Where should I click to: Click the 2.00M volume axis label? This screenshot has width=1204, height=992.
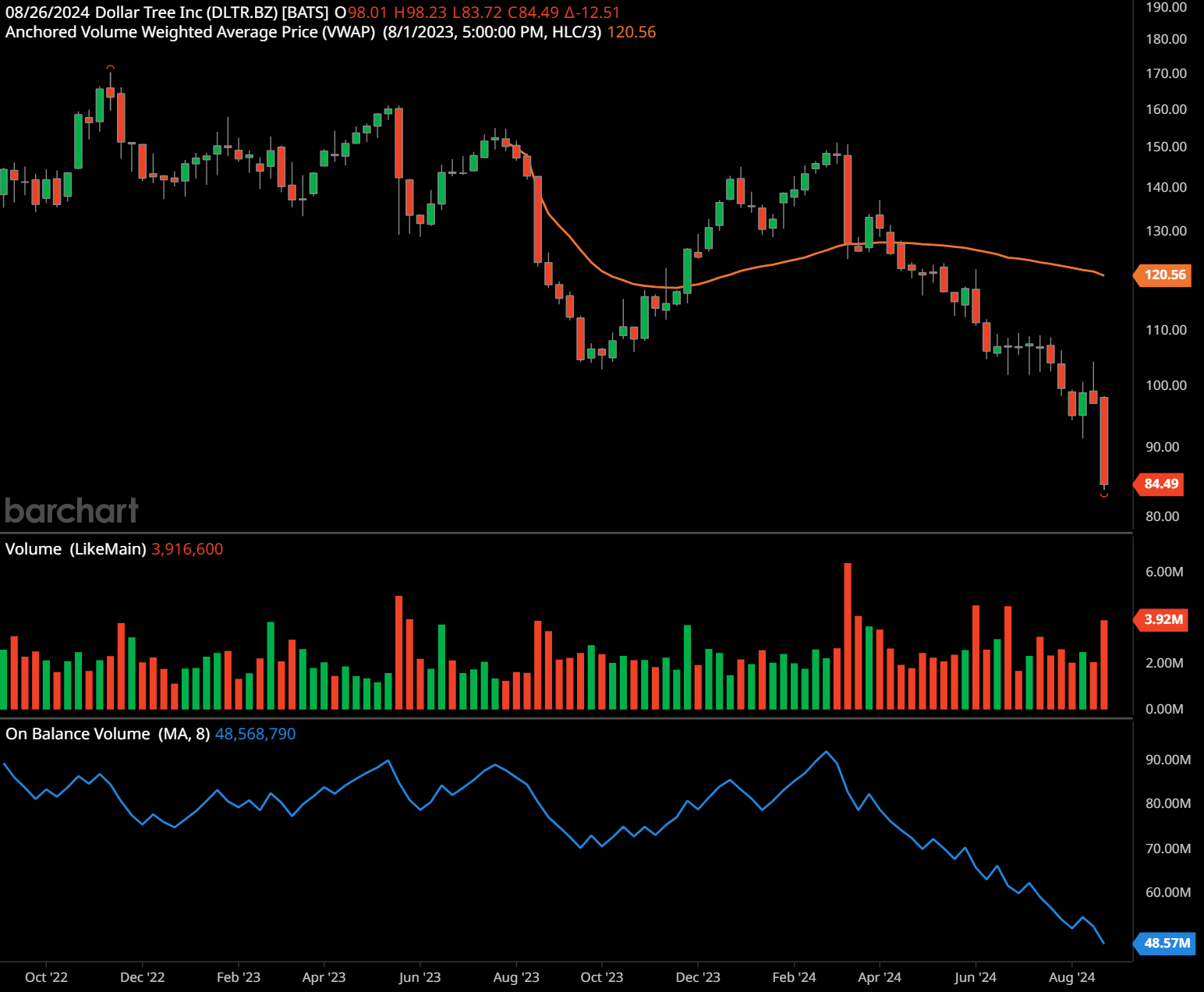pos(1164,663)
